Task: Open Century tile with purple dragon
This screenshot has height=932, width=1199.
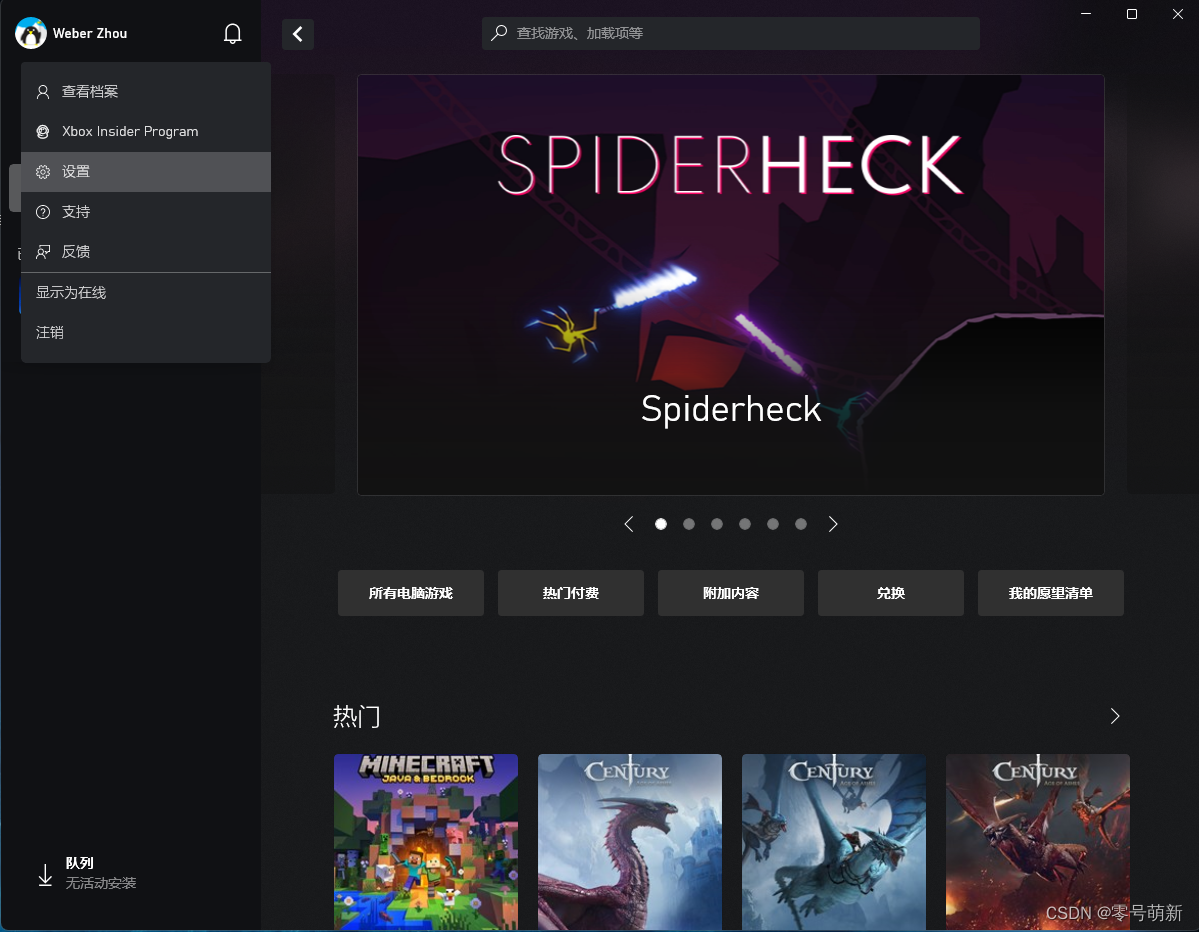Action: tap(630, 842)
